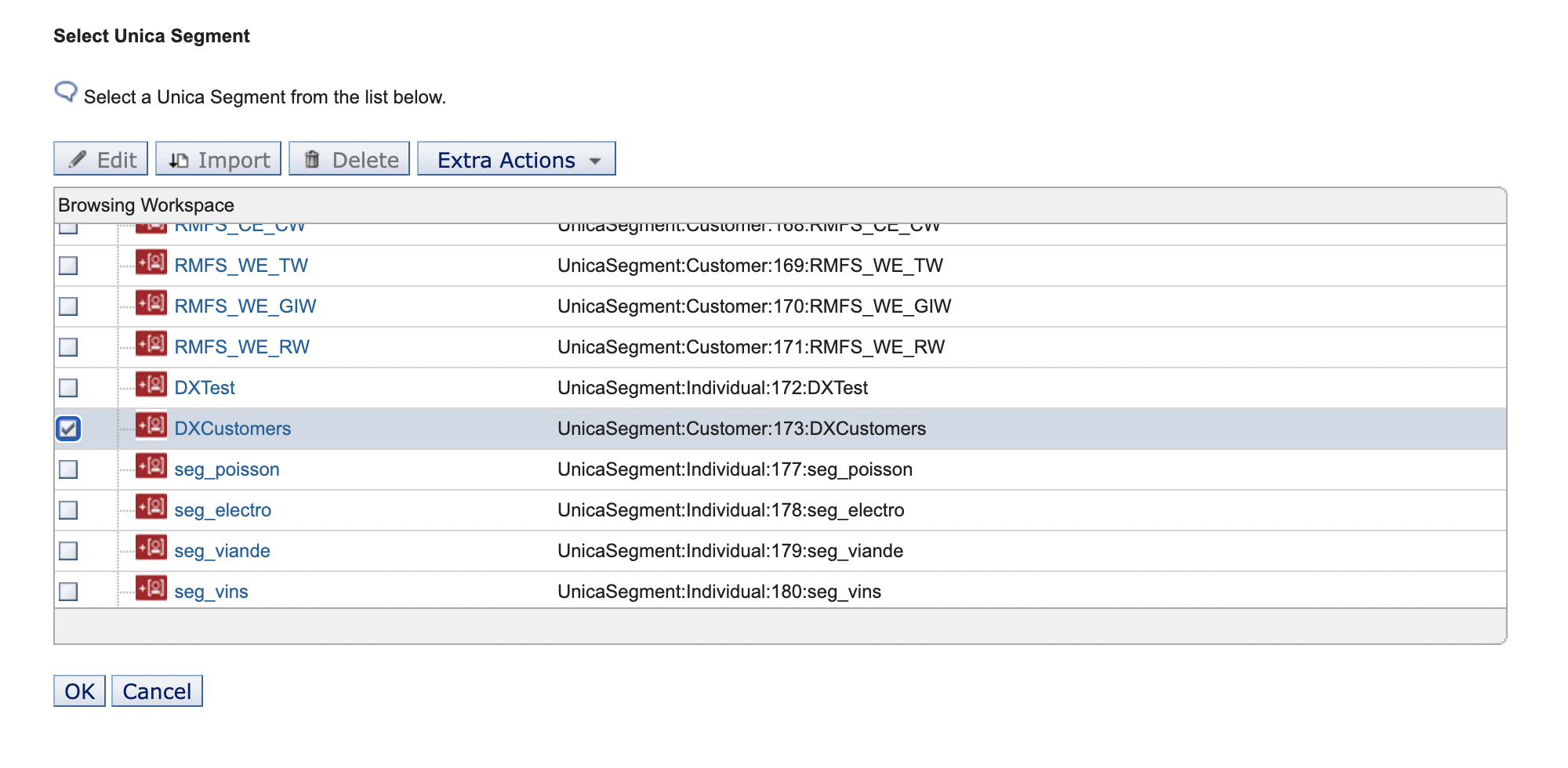Open the Extra Actions dropdown

pos(516,159)
